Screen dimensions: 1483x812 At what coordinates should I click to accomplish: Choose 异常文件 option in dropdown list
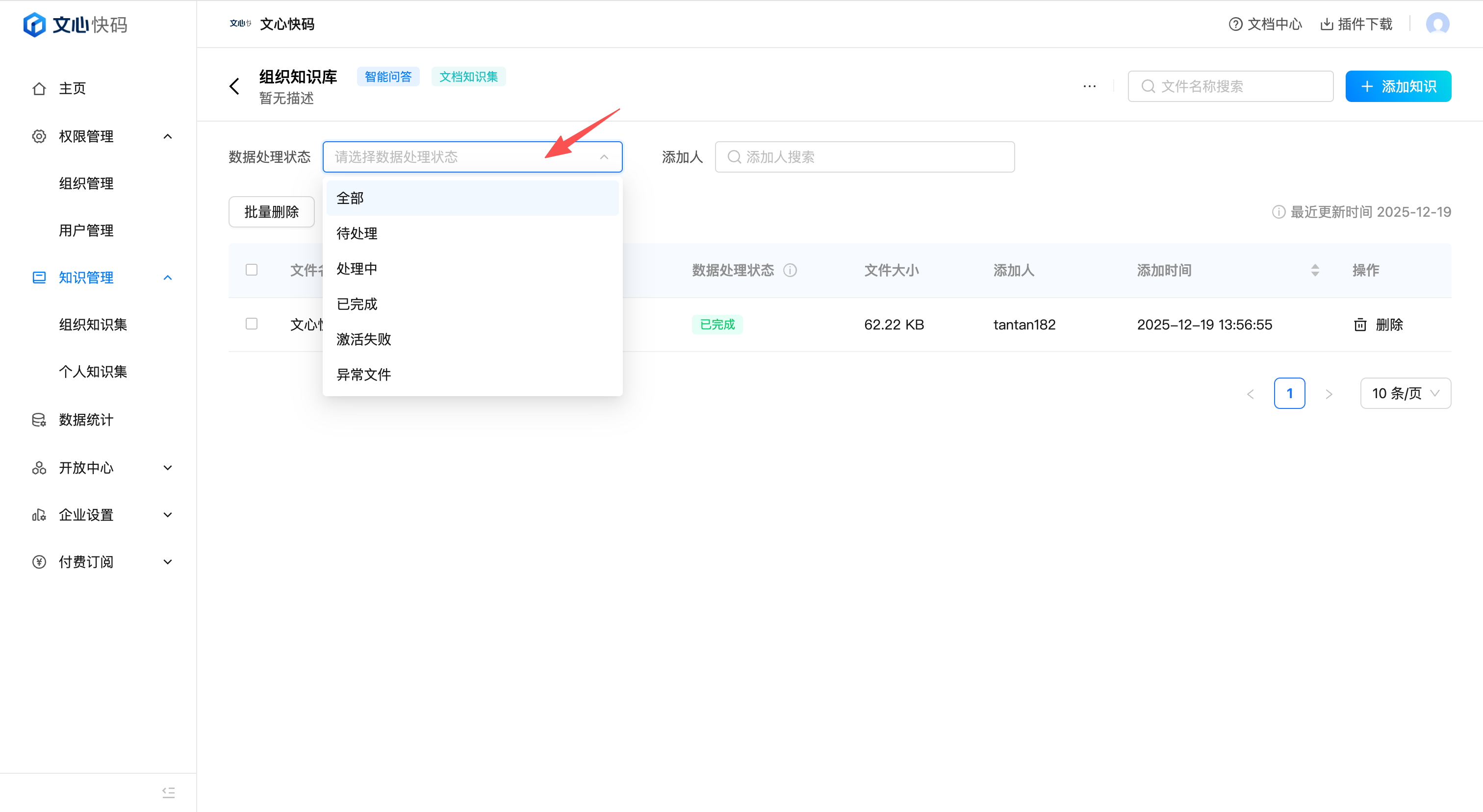pyautogui.click(x=364, y=375)
